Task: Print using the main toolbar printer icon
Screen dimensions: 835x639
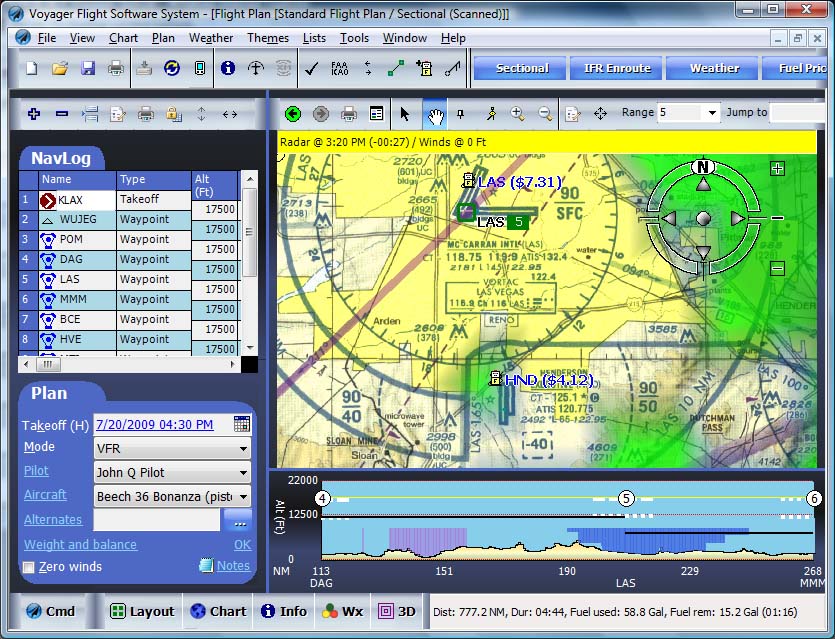Action: 116,68
